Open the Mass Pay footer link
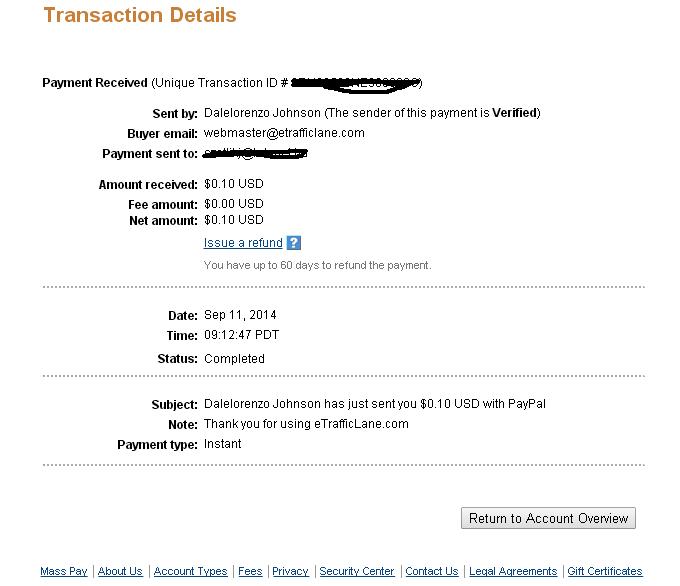 (x=64, y=571)
